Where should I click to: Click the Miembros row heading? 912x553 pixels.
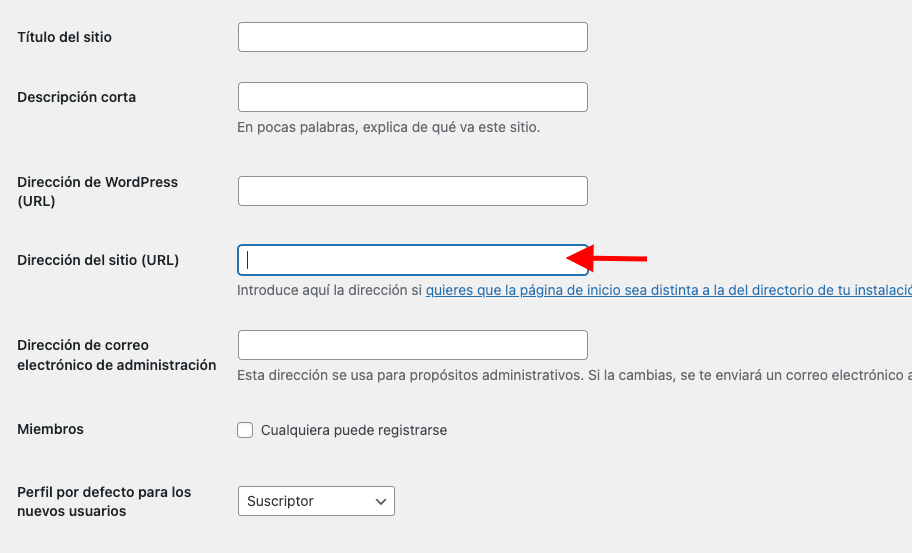[x=50, y=429]
